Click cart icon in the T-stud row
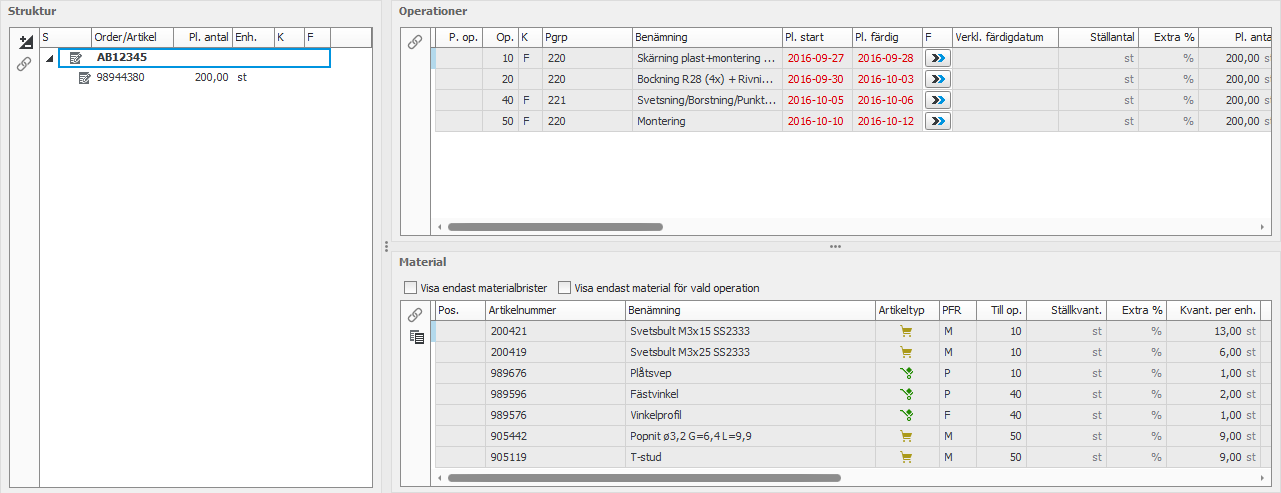The width and height of the screenshot is (1281, 493). click(x=906, y=457)
